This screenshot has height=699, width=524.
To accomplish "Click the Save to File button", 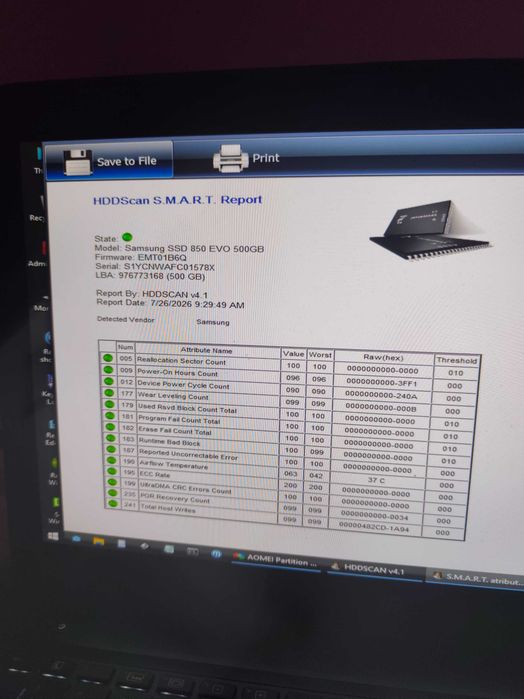I will (x=110, y=161).
